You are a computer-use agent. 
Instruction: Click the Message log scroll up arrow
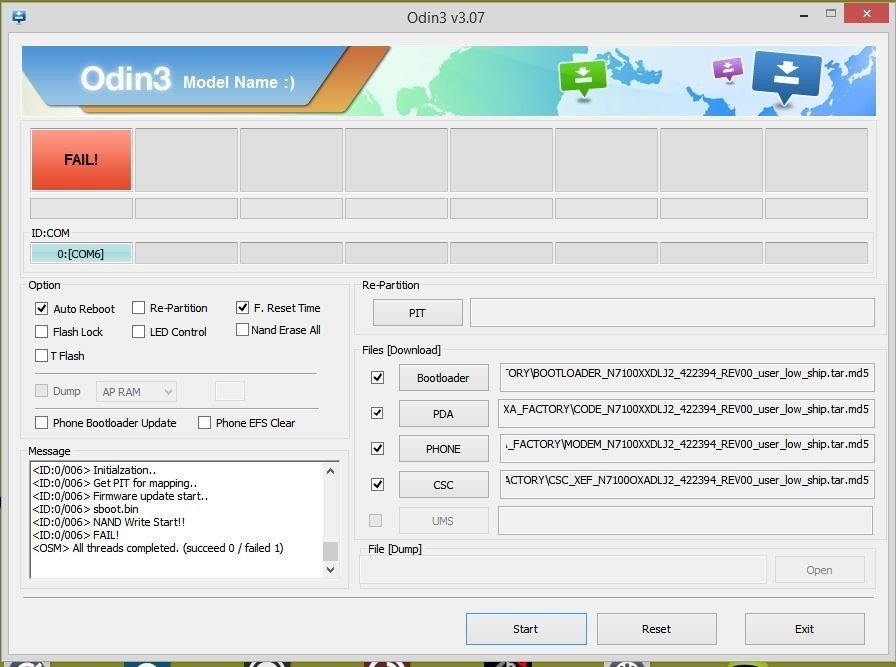[330, 471]
